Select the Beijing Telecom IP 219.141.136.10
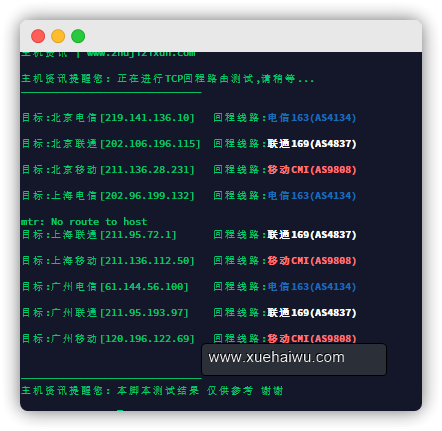The width and height of the screenshot is (442, 431). click(147, 118)
